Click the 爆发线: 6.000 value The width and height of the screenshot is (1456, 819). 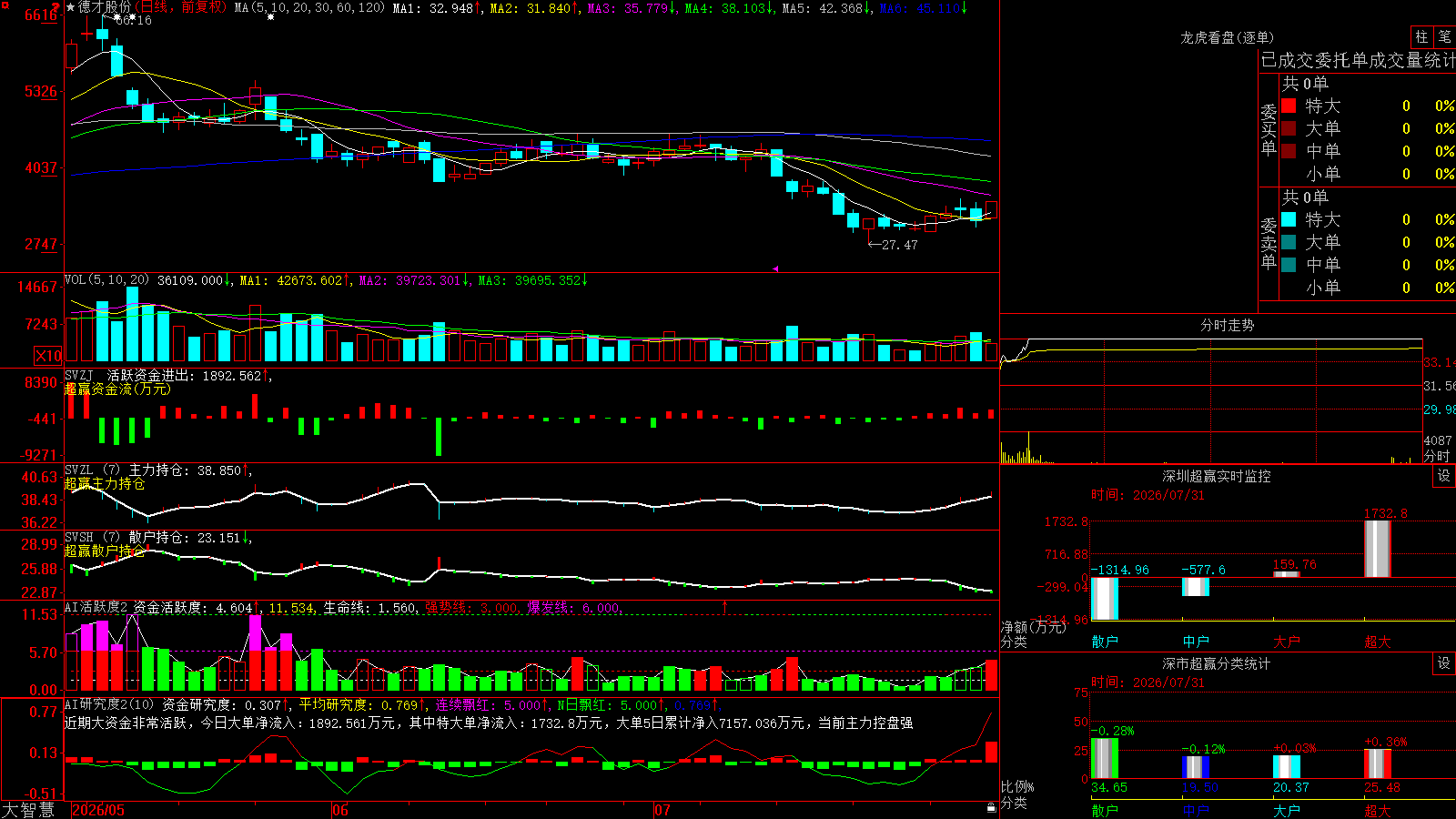click(574, 608)
